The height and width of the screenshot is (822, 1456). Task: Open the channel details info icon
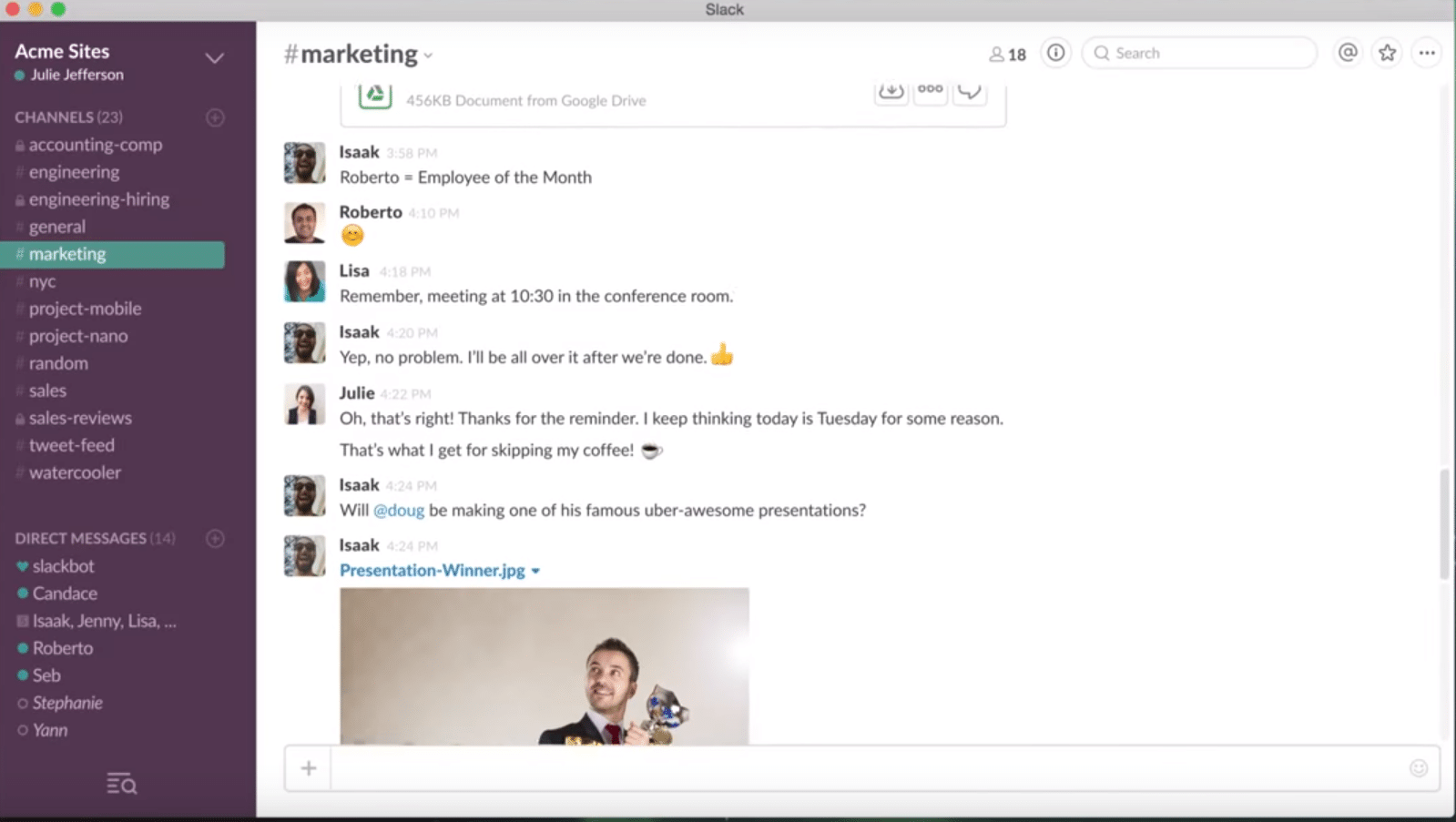coord(1055,53)
